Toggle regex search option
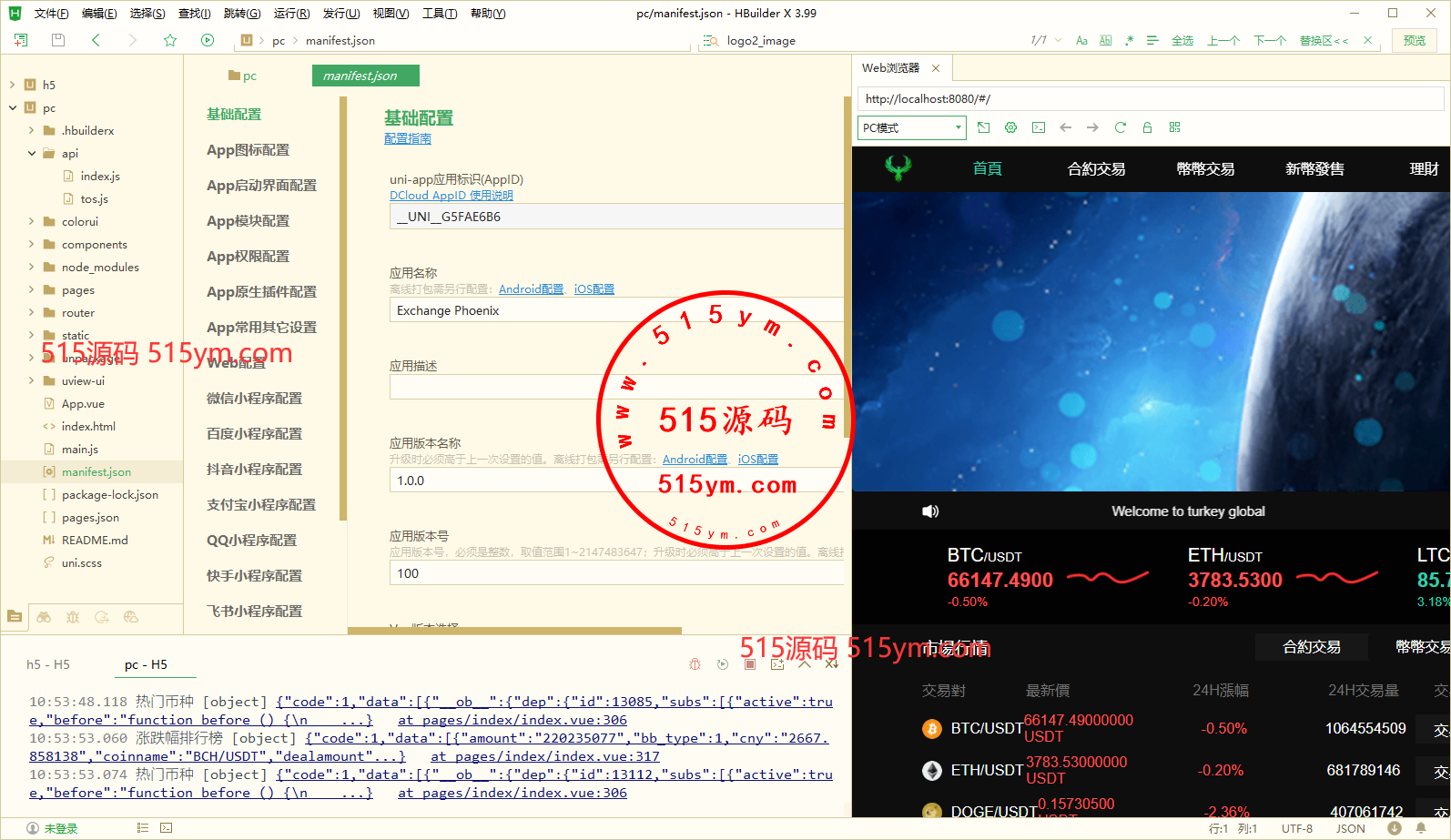The width and height of the screenshot is (1451, 840). [x=1129, y=41]
